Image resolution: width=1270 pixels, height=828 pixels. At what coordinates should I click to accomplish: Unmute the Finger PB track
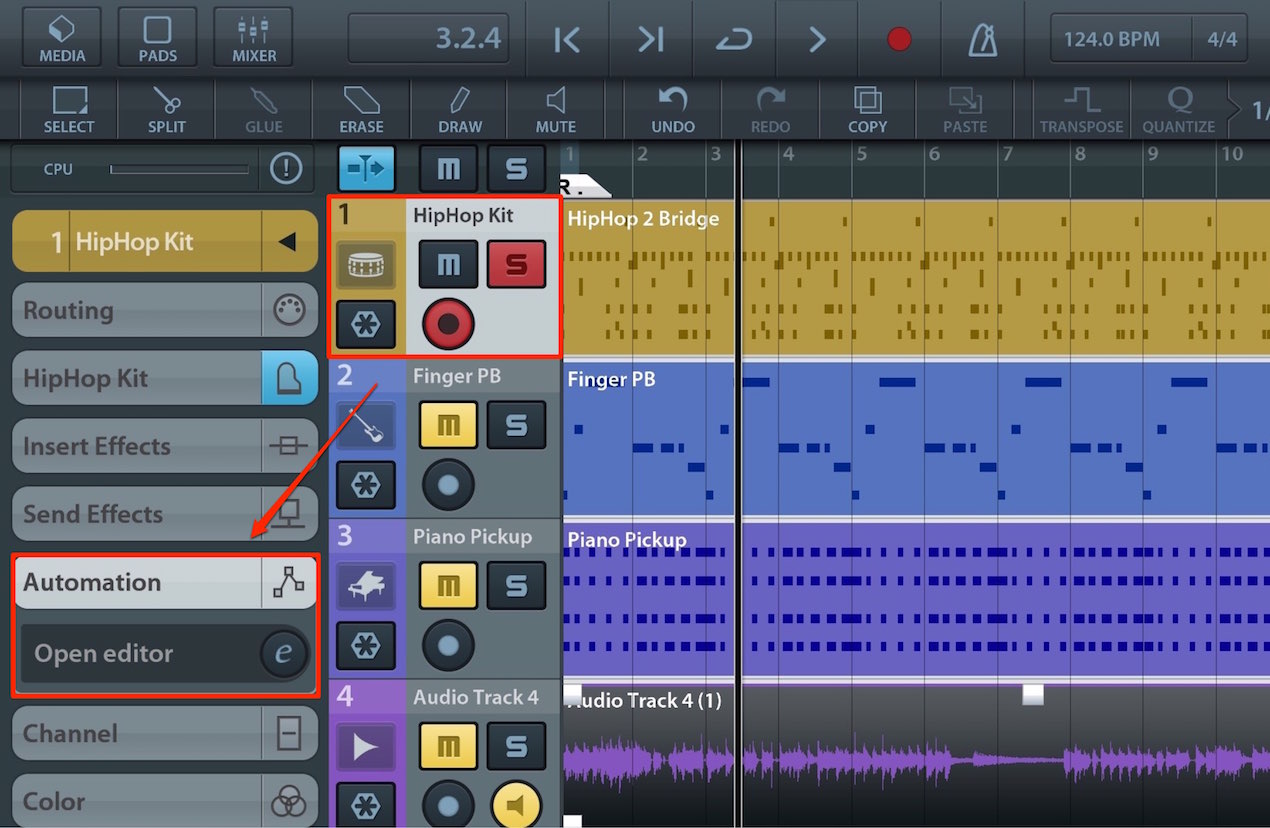pyautogui.click(x=448, y=425)
